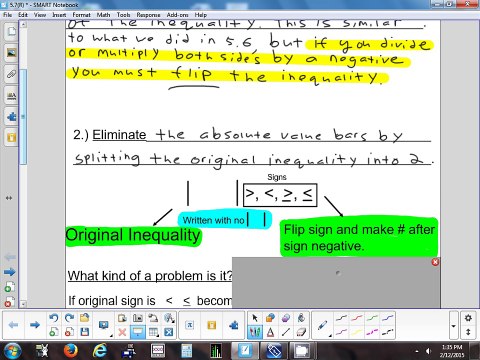Click sidebar delete page icon

coord(9,302)
